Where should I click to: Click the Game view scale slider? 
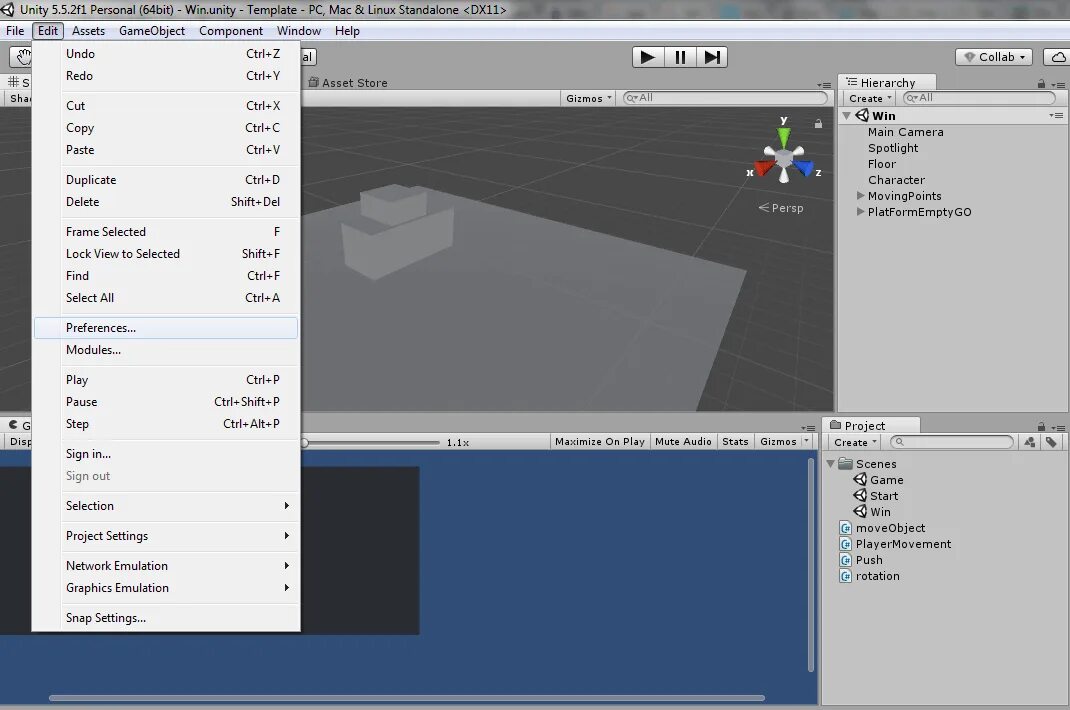(x=372, y=442)
